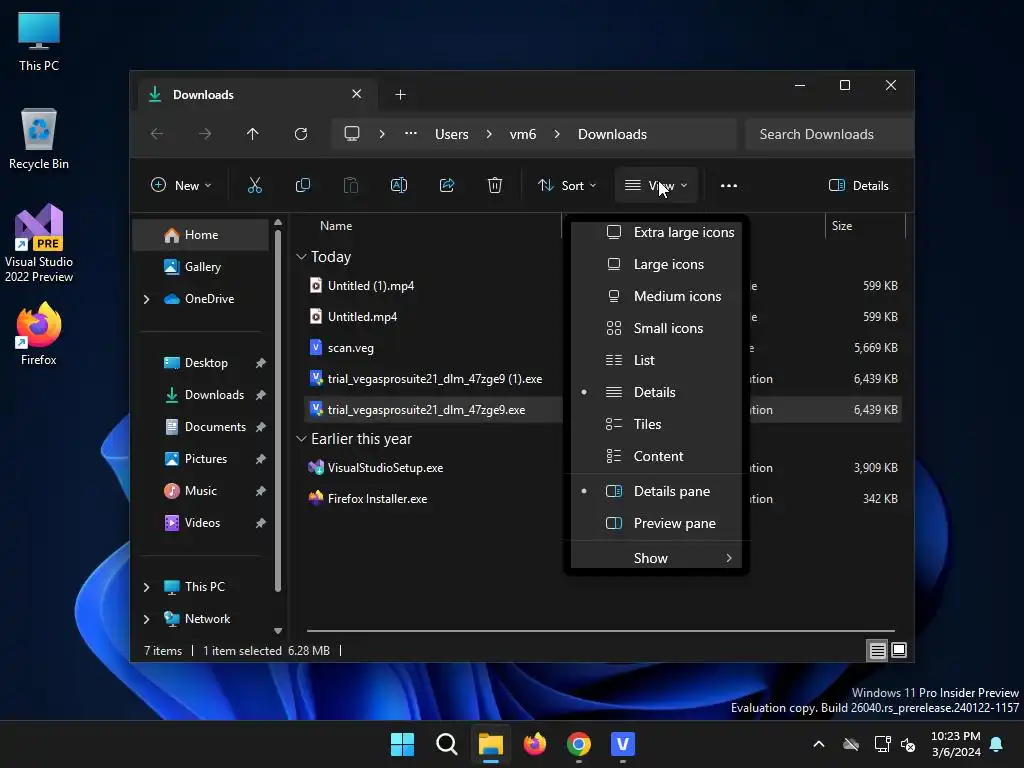Screen dimensions: 1024x768
Task: Go up one folder level arrow
Action: tap(253, 134)
